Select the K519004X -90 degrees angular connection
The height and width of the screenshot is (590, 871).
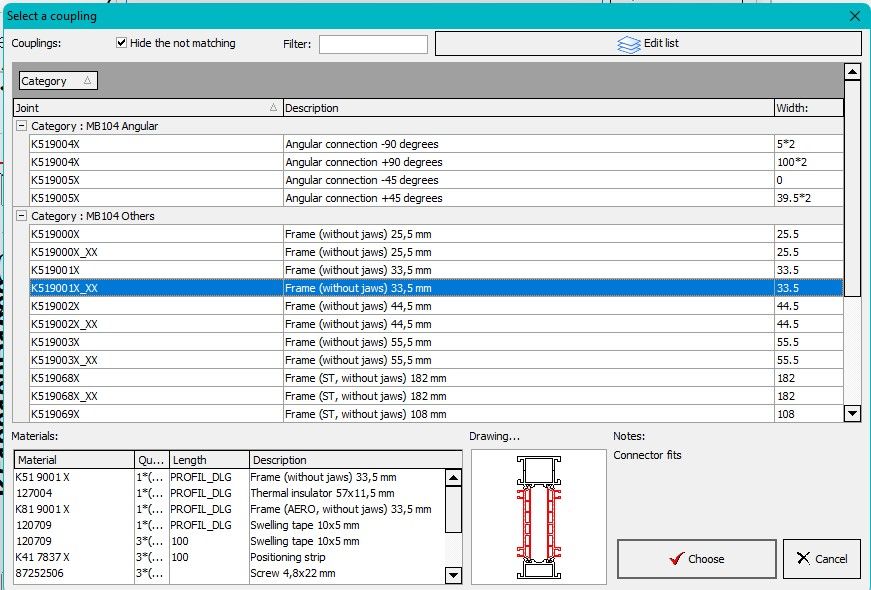pyautogui.click(x=155, y=144)
